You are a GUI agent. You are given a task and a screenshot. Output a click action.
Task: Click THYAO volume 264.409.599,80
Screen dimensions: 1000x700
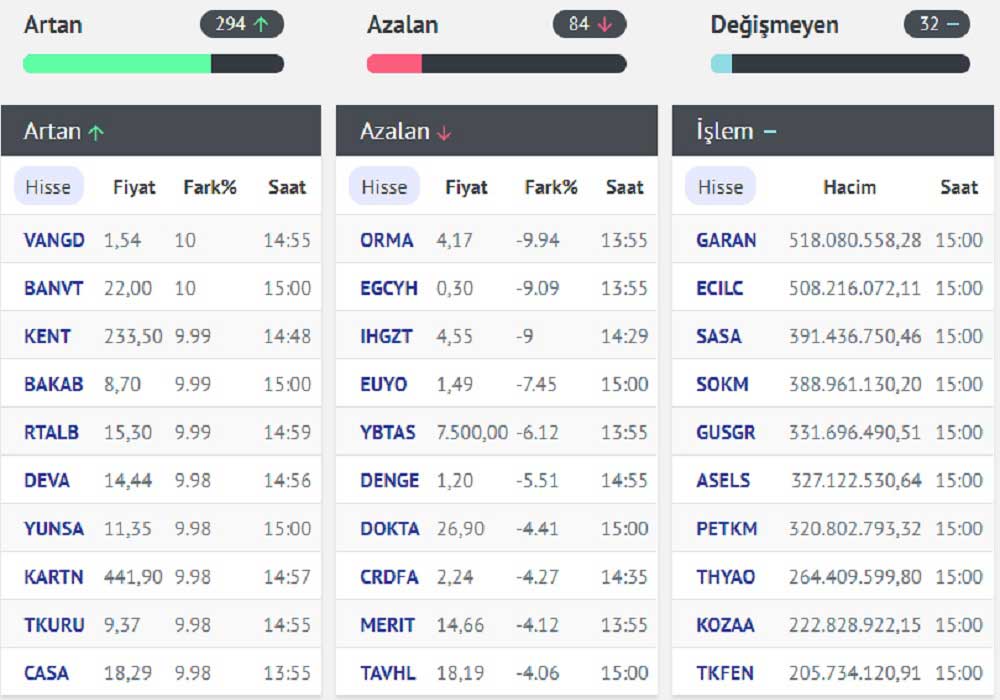click(855, 577)
